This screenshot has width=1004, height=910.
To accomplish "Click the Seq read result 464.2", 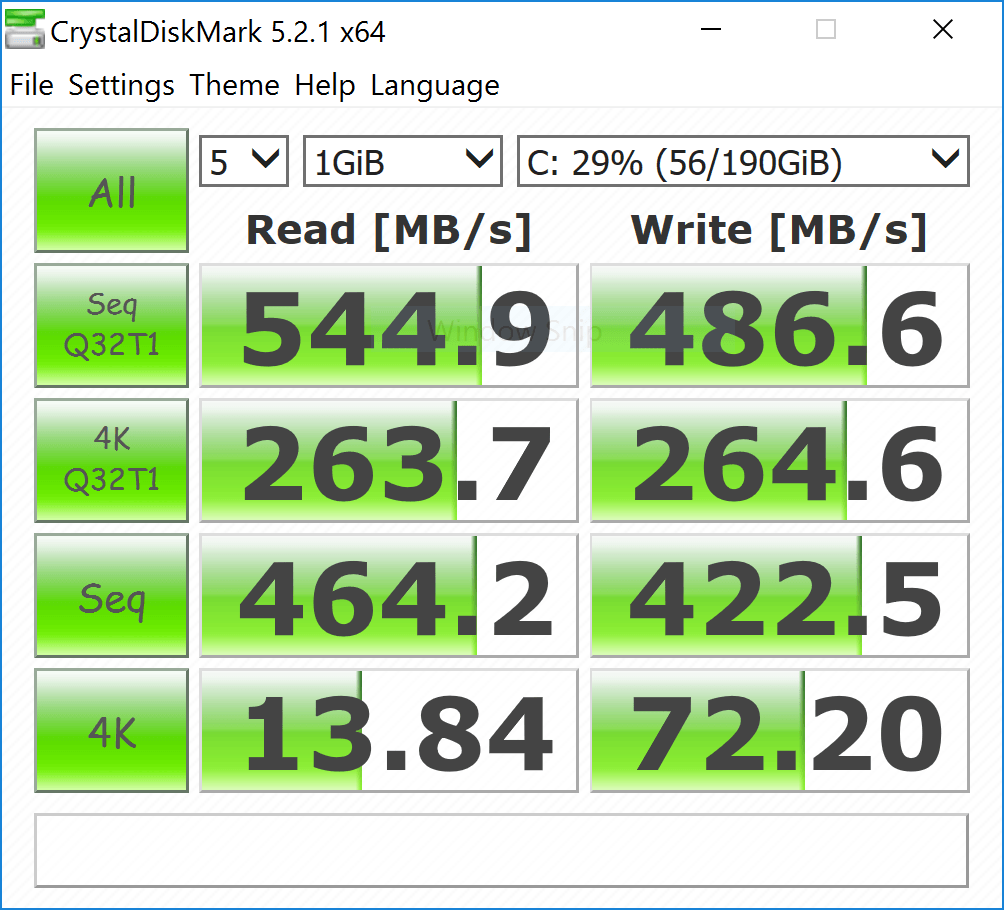I will point(389,596).
